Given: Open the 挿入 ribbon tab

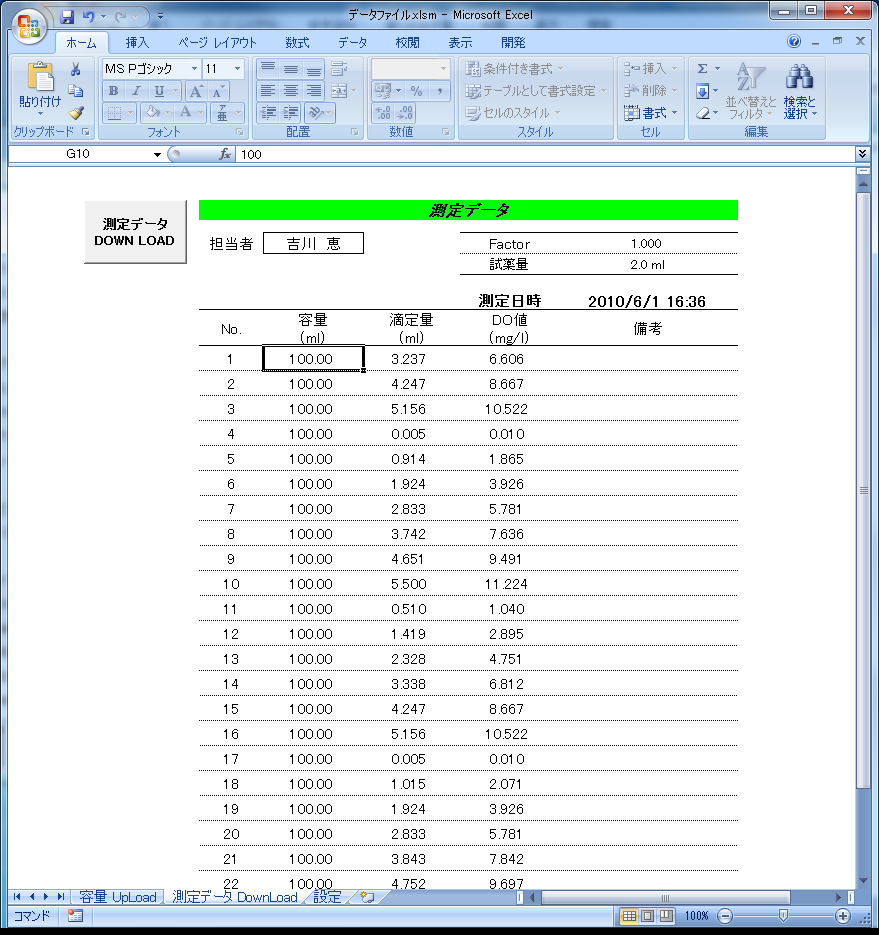Looking at the screenshot, I should 137,43.
